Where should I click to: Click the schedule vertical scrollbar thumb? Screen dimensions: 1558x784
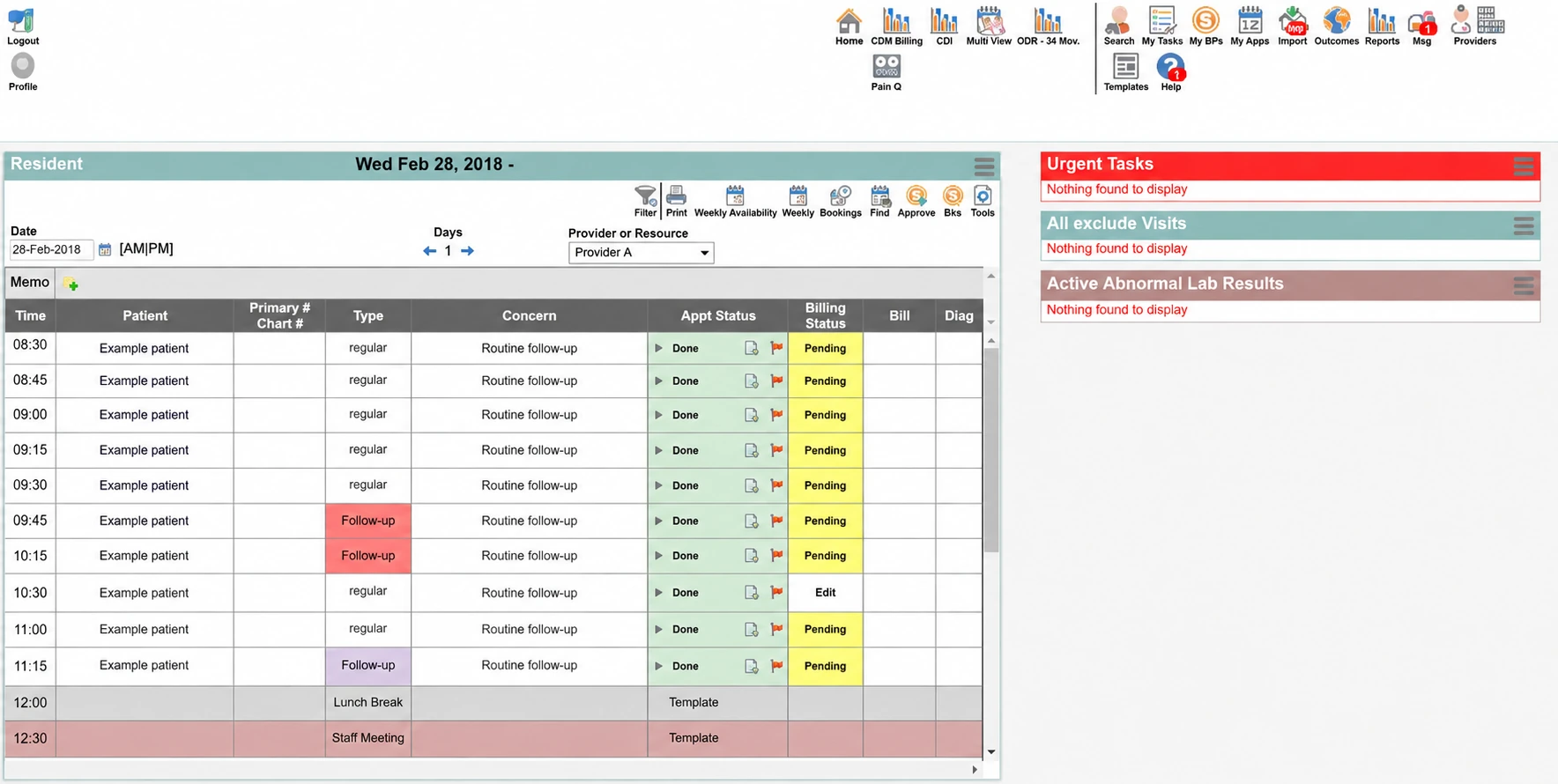click(991, 449)
